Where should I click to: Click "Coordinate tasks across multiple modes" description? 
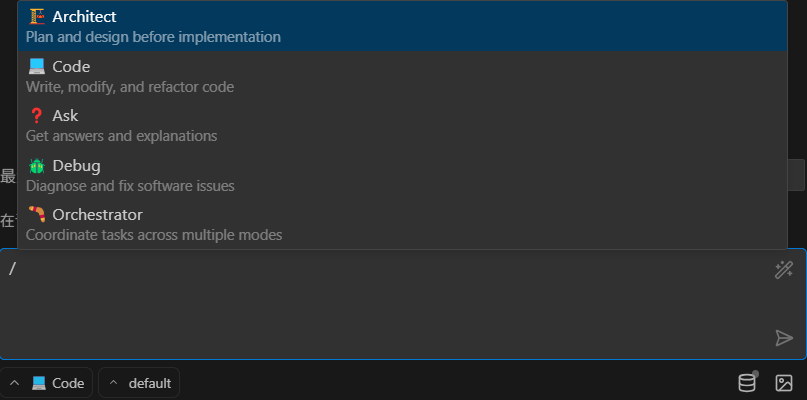pyautogui.click(x=154, y=235)
